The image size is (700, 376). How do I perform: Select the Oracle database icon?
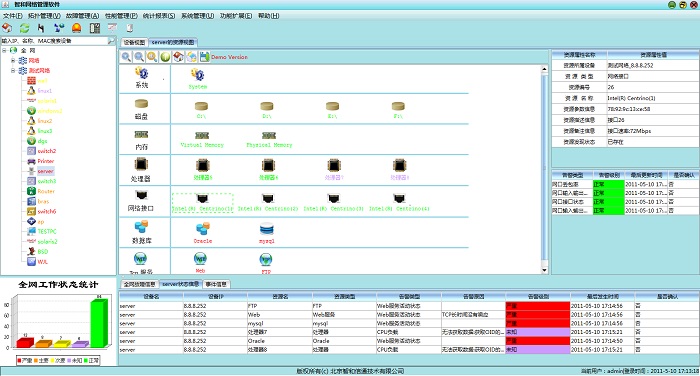point(203,229)
